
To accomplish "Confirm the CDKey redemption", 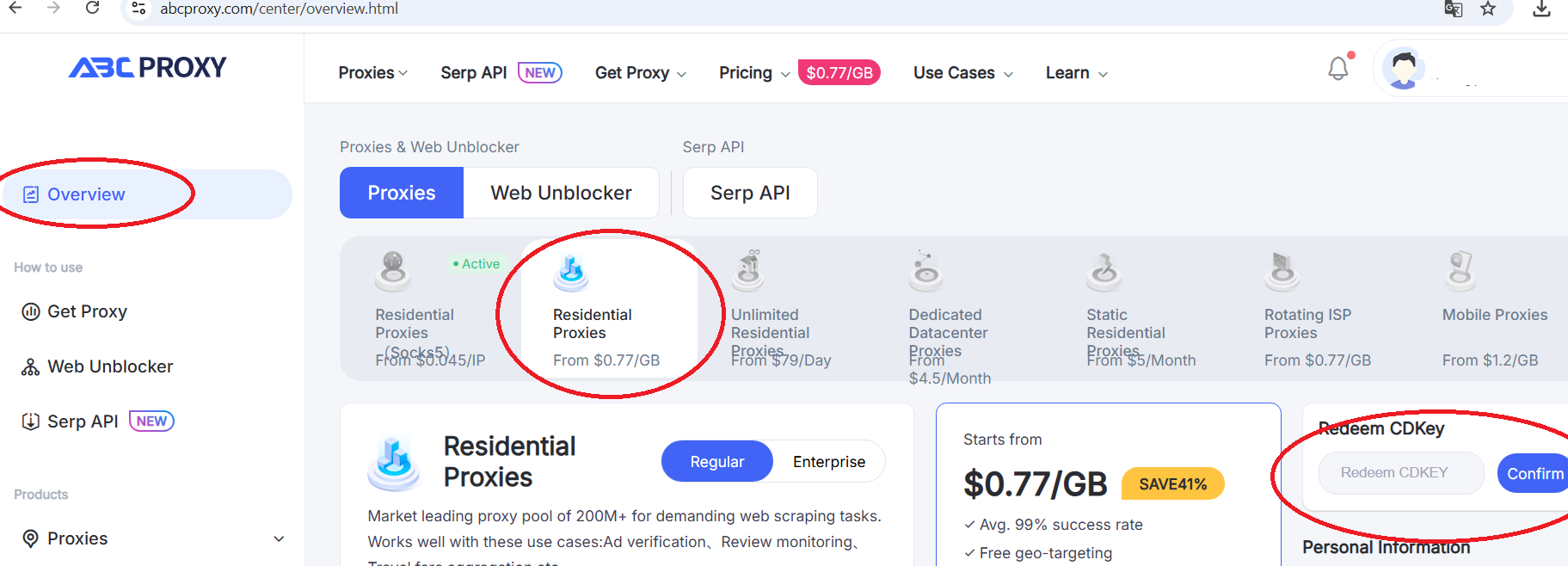I will pyautogui.click(x=1534, y=473).
